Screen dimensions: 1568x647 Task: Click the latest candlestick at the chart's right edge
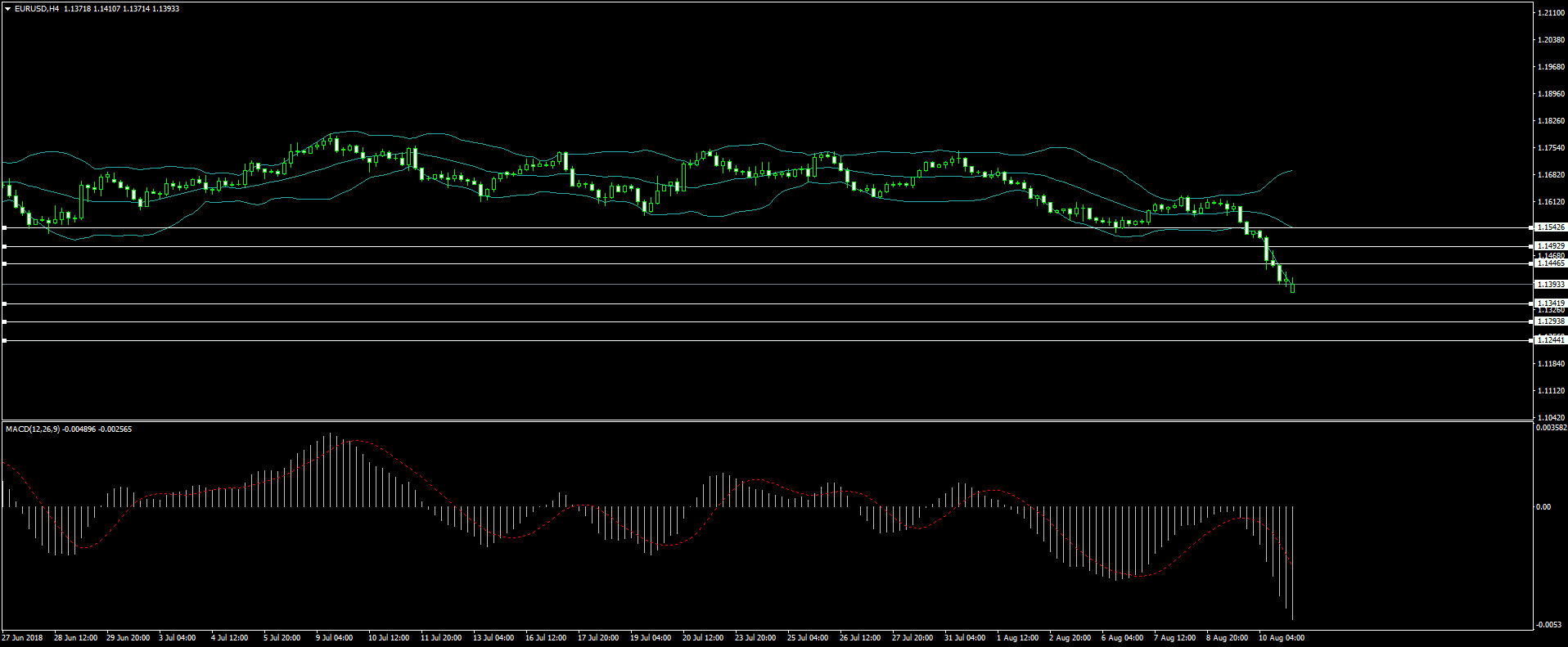pyautogui.click(x=1292, y=286)
